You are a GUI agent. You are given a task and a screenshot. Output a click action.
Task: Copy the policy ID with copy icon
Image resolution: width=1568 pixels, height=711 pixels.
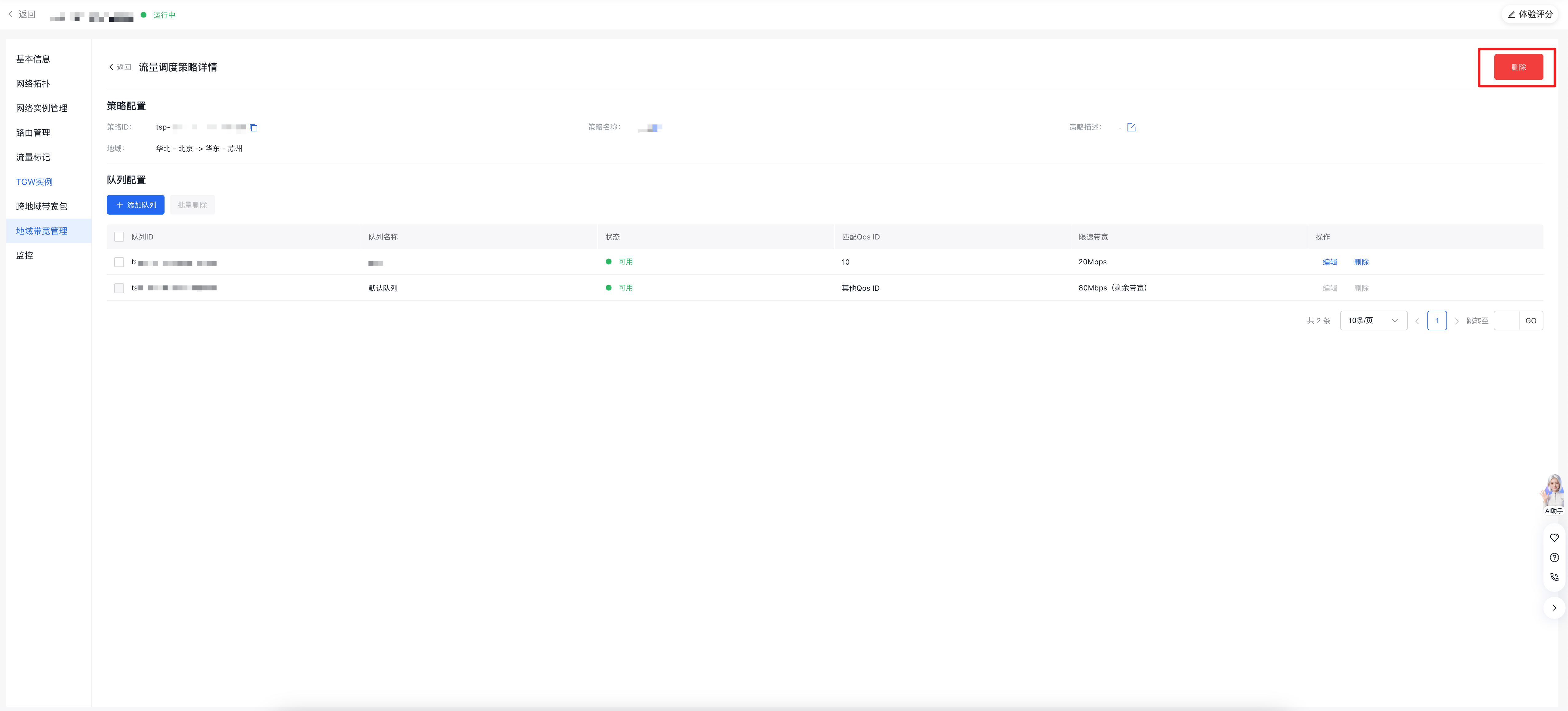coord(254,127)
